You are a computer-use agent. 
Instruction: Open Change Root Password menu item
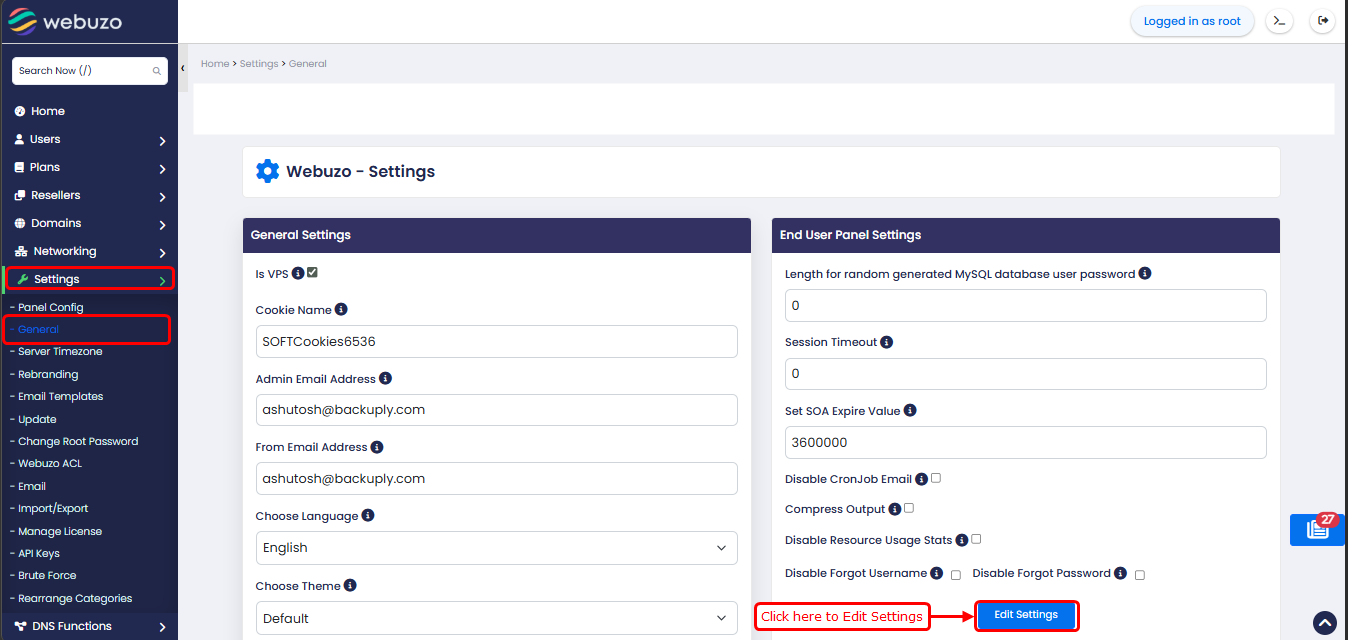click(78, 441)
